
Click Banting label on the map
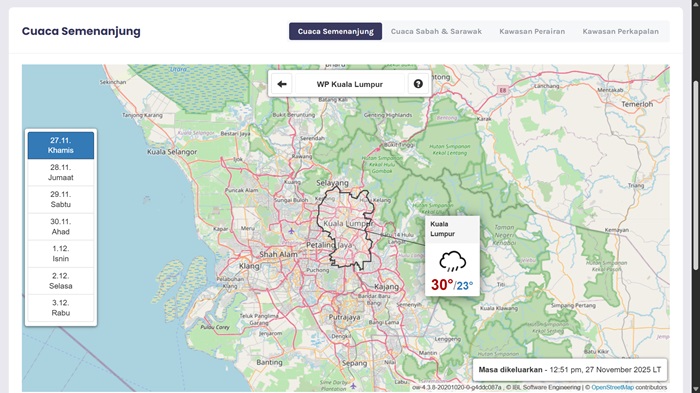pyautogui.click(x=269, y=362)
